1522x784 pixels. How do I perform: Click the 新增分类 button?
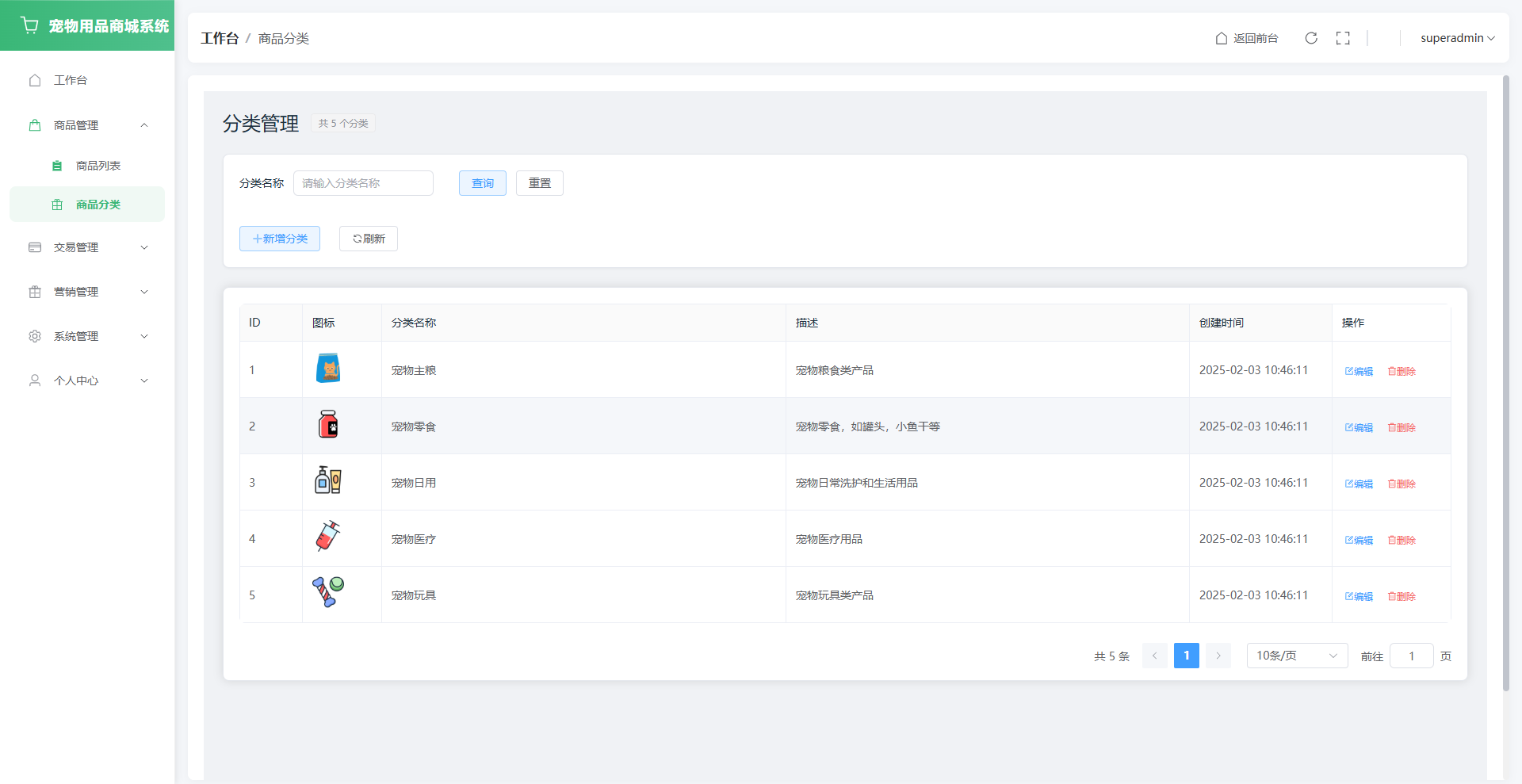(280, 239)
